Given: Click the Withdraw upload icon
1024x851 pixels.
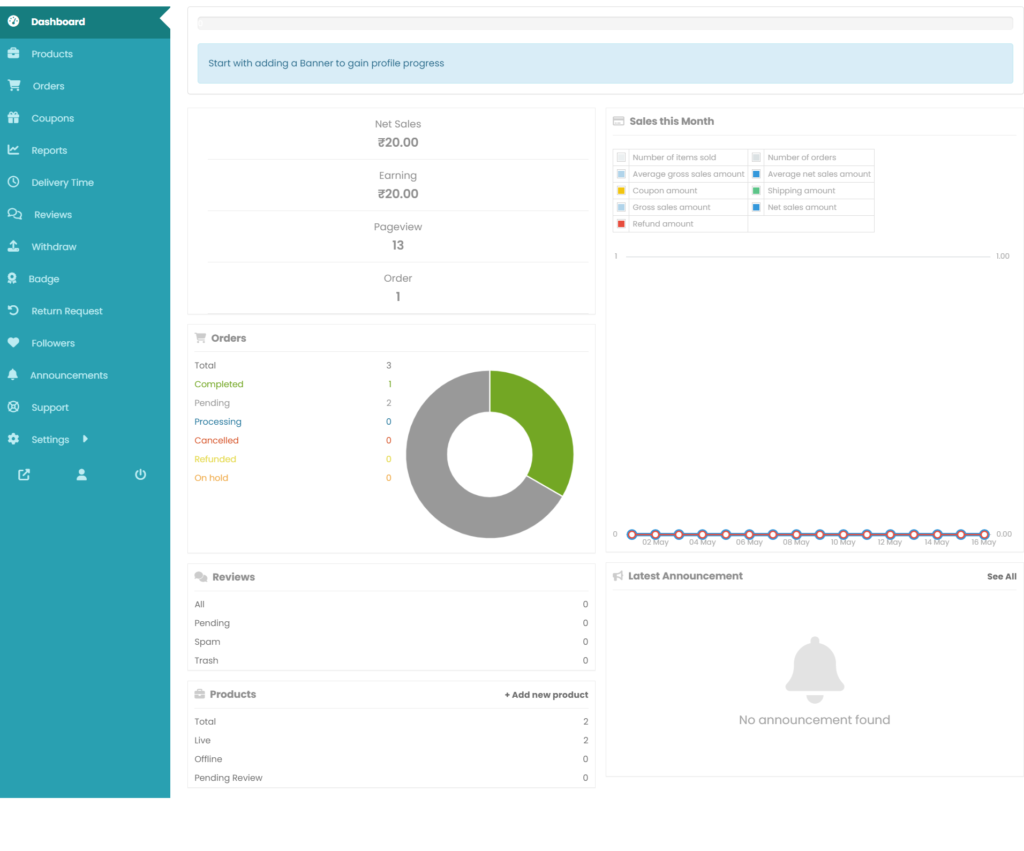Looking at the screenshot, I should [x=13, y=246].
